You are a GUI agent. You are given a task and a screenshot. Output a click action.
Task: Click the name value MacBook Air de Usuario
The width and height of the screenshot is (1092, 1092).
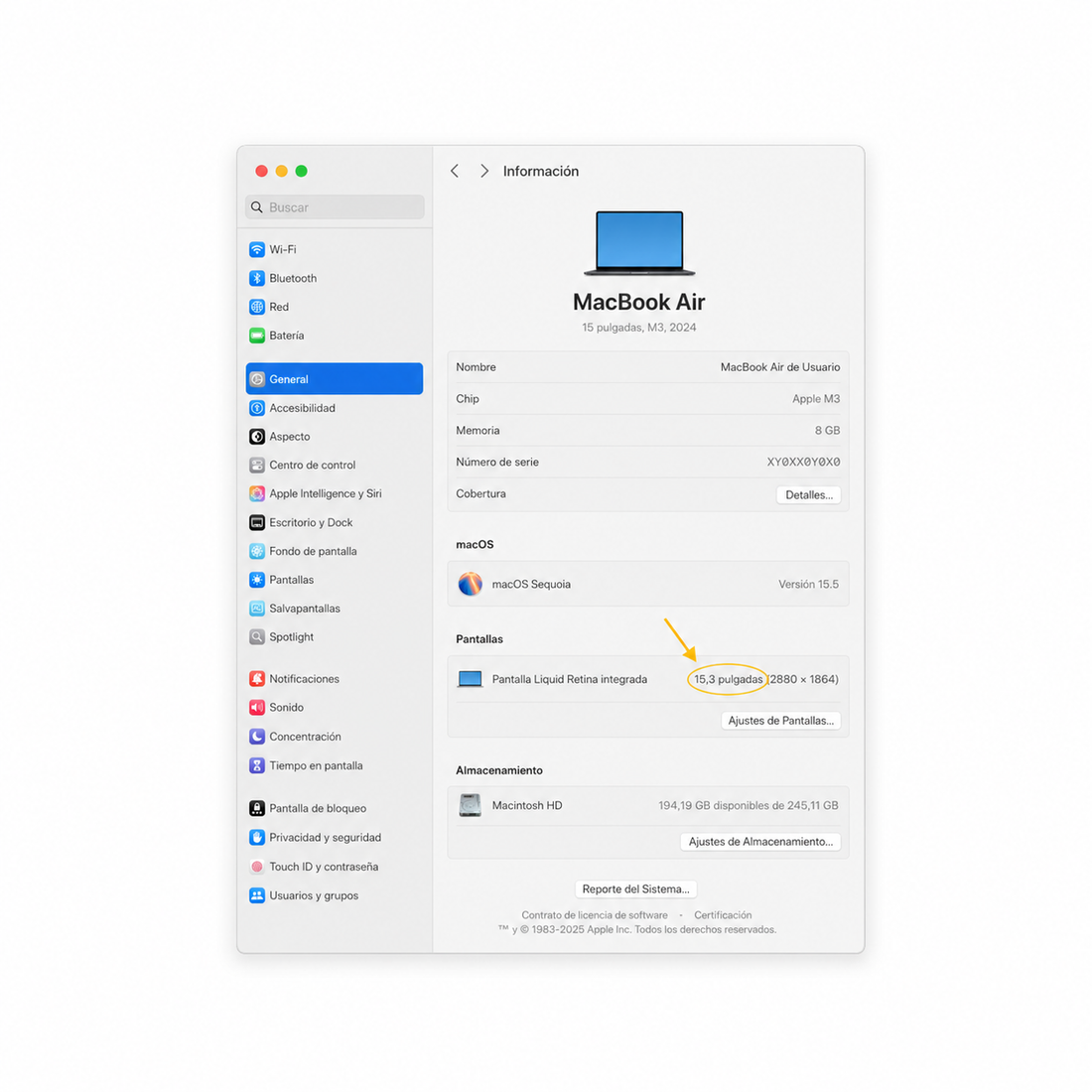point(780,367)
